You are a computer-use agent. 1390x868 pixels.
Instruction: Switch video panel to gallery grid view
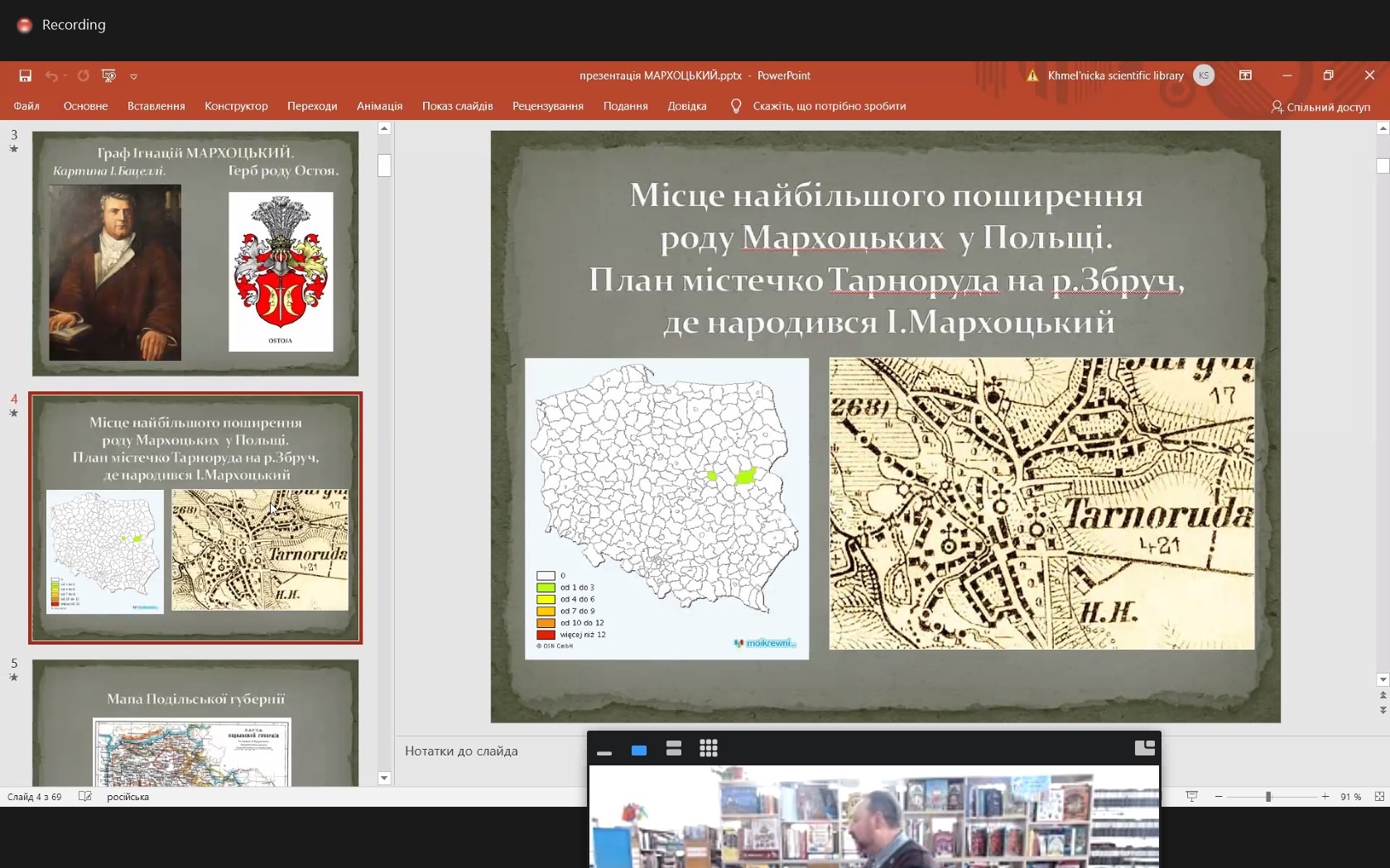(708, 749)
